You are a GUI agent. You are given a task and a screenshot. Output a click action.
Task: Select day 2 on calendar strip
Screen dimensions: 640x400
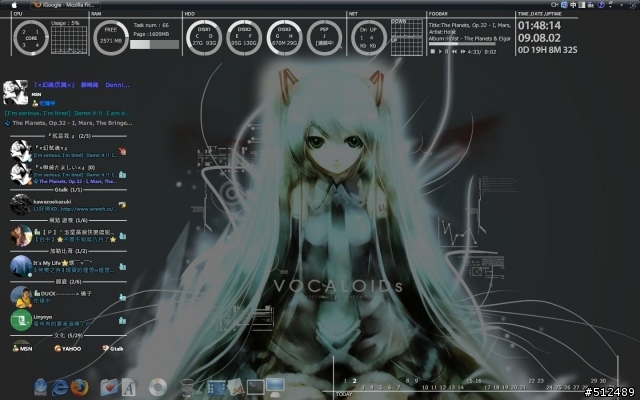coord(354,381)
